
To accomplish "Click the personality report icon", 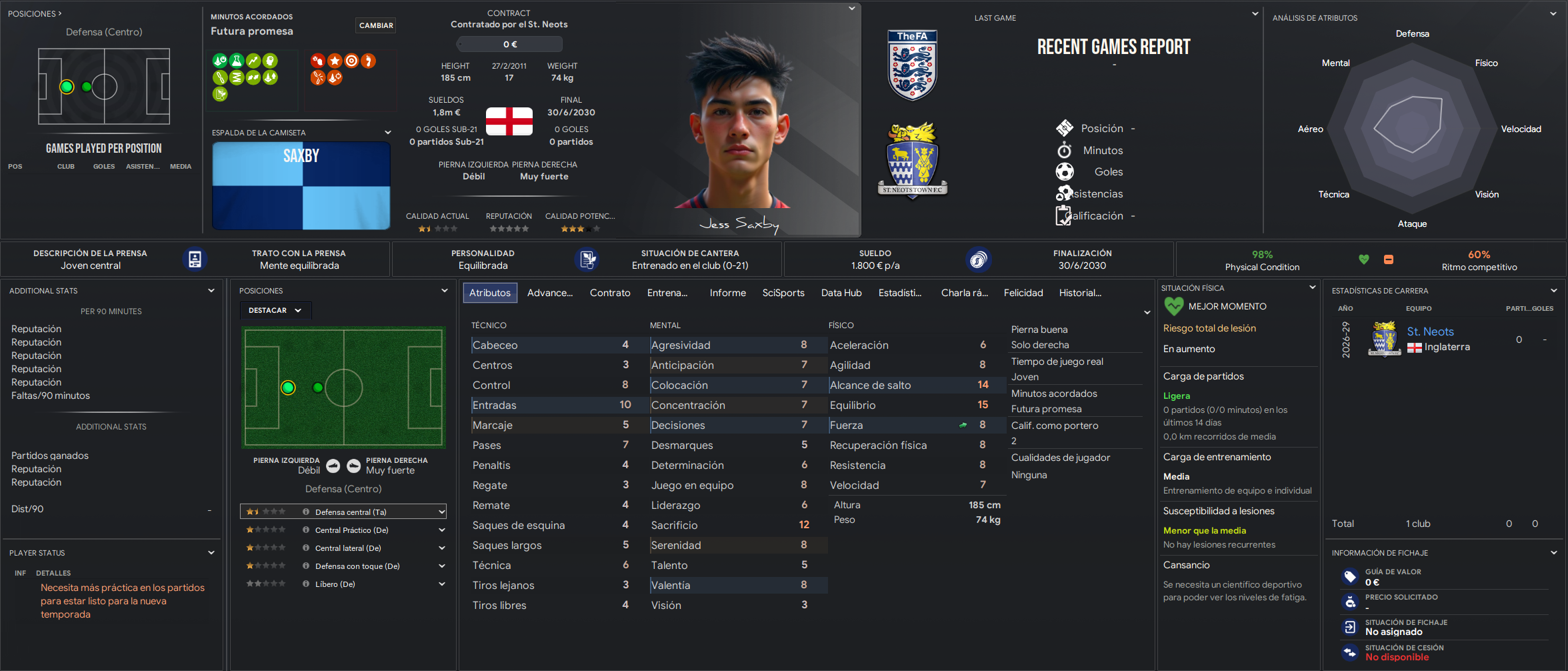I will click(587, 259).
